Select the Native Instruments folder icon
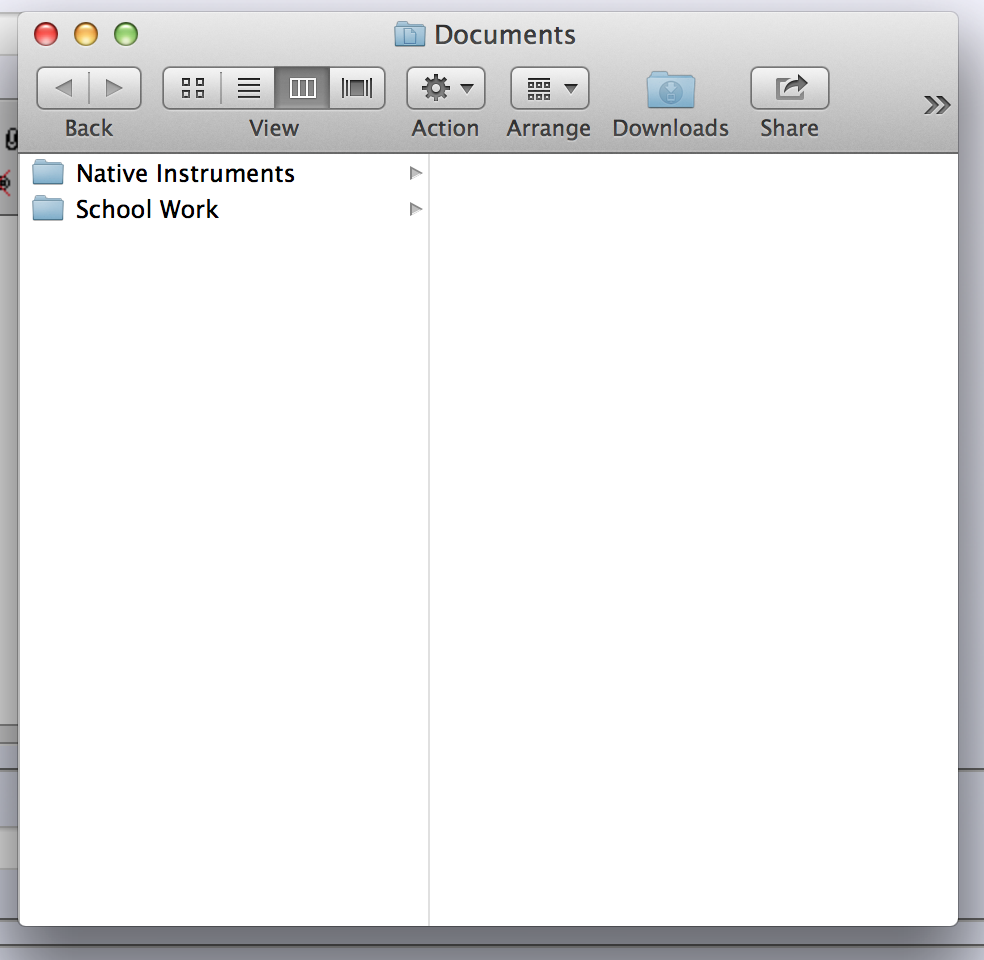 coord(48,173)
